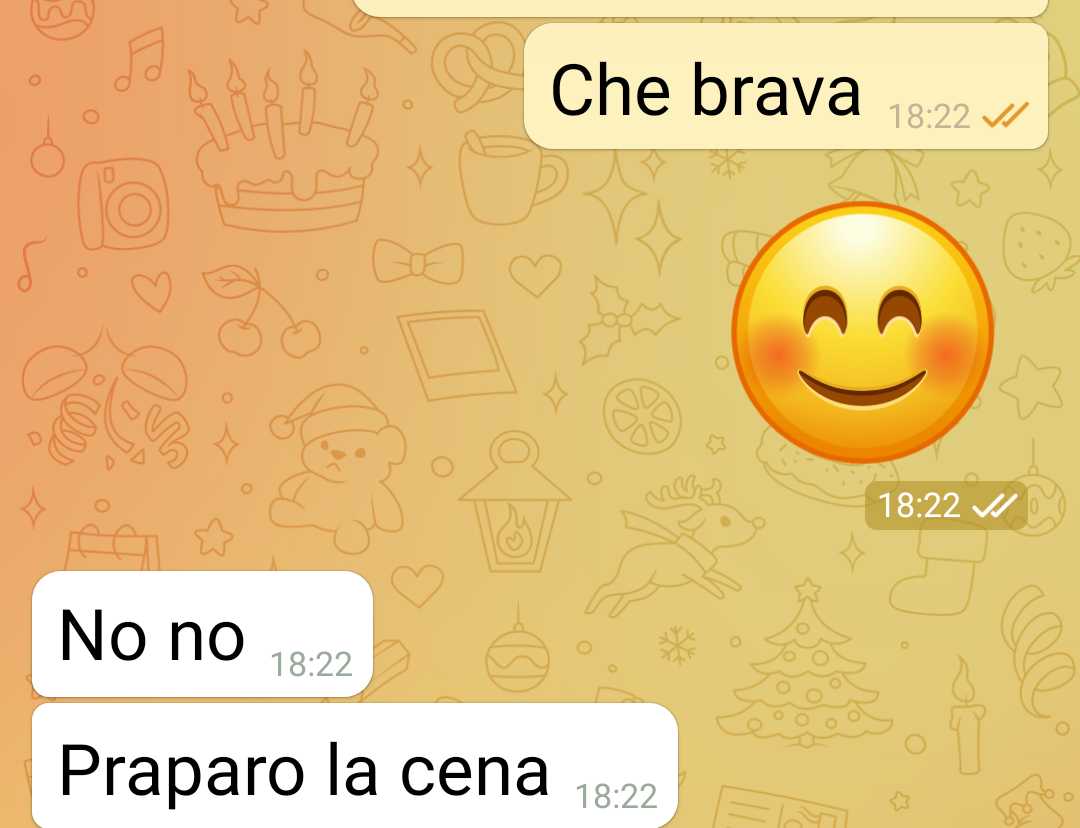This screenshot has height=828, width=1080.
Task: Click the cherries doodle in the wallpaper
Action: click(262, 311)
